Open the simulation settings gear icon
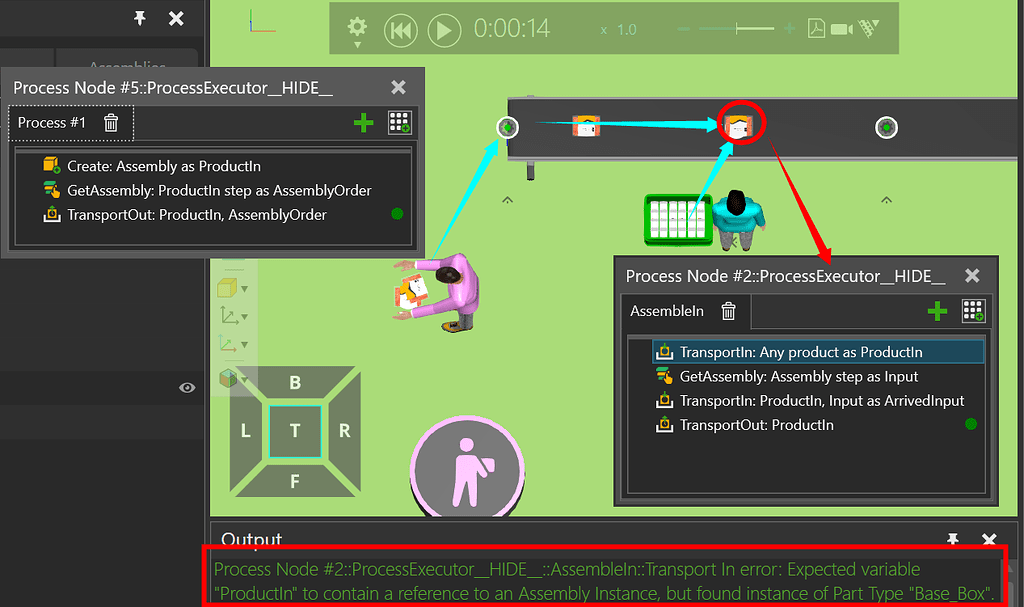Image resolution: width=1024 pixels, height=607 pixels. [357, 29]
